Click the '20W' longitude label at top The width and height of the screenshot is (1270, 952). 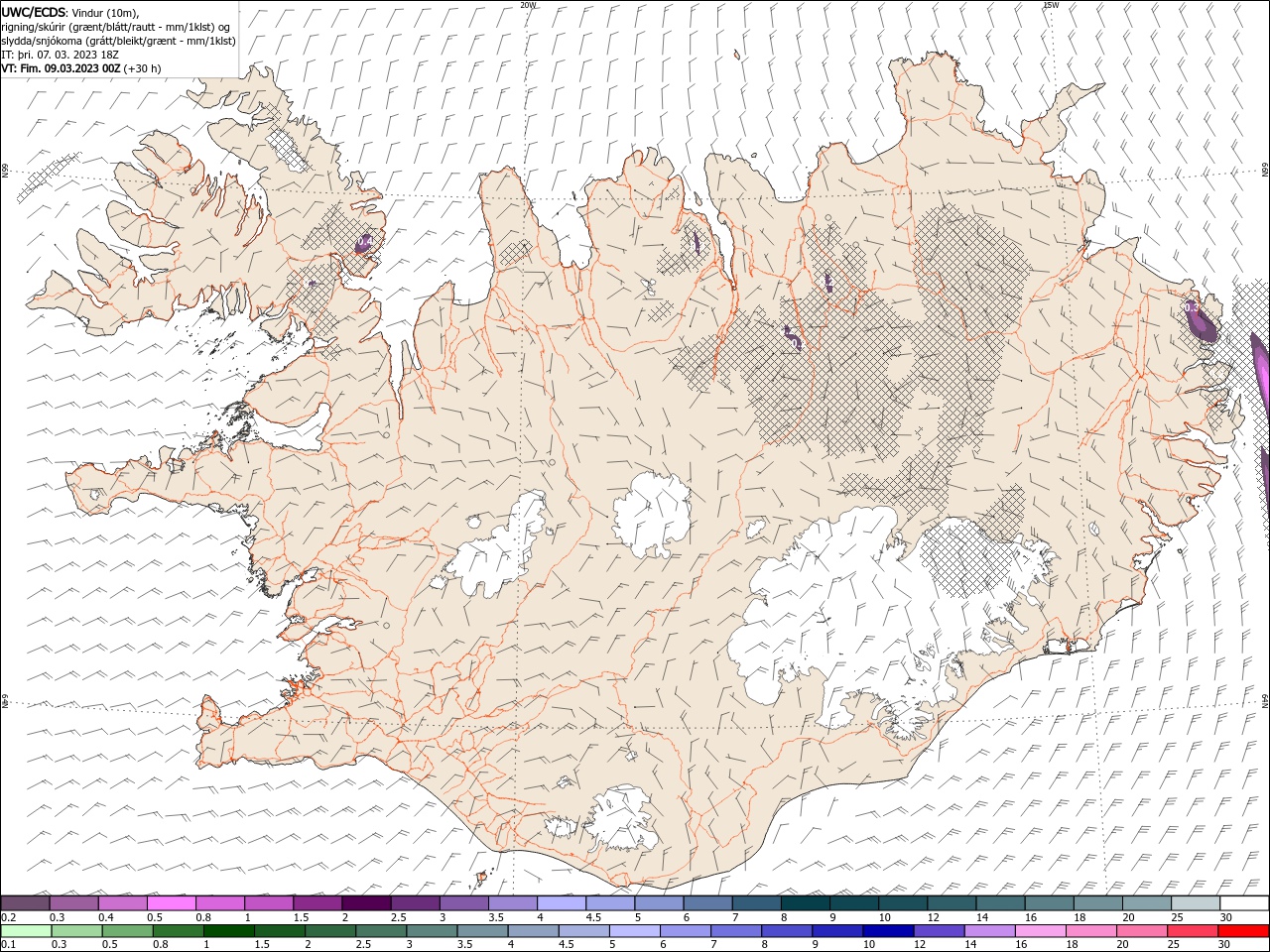coord(528,5)
